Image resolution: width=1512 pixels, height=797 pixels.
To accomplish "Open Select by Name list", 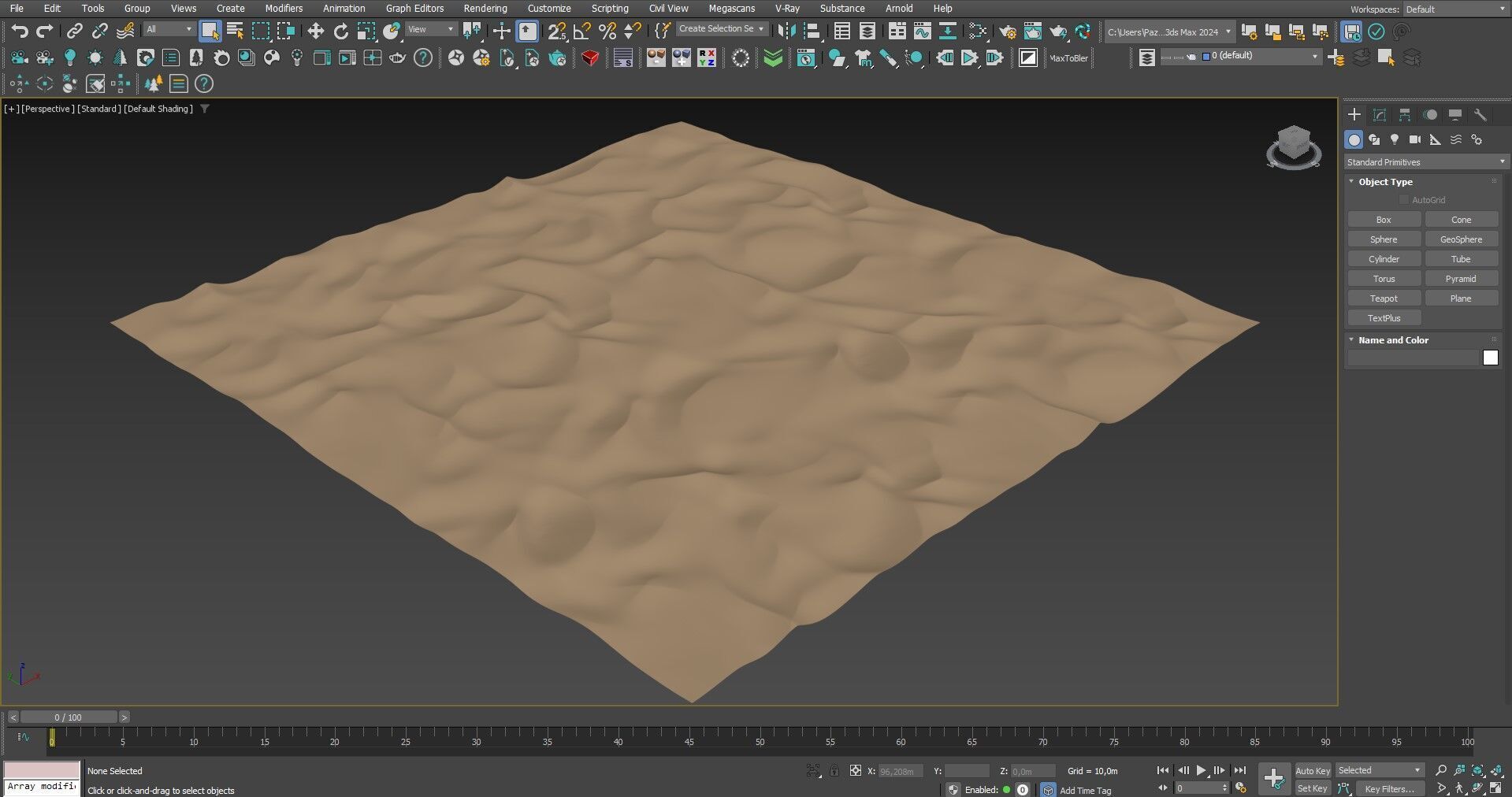I will 235,32.
